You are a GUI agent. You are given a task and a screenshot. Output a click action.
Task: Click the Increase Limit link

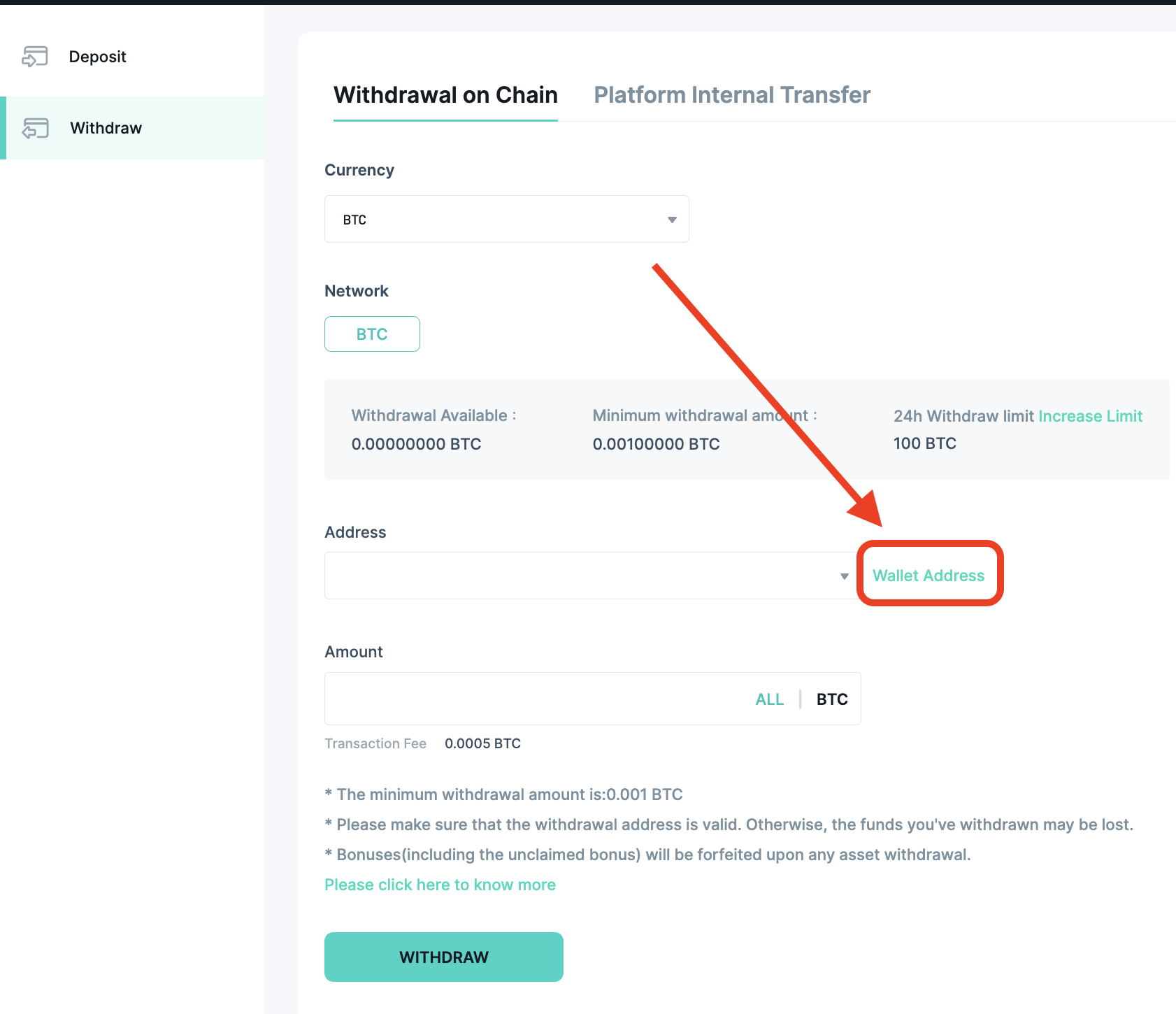click(1091, 415)
